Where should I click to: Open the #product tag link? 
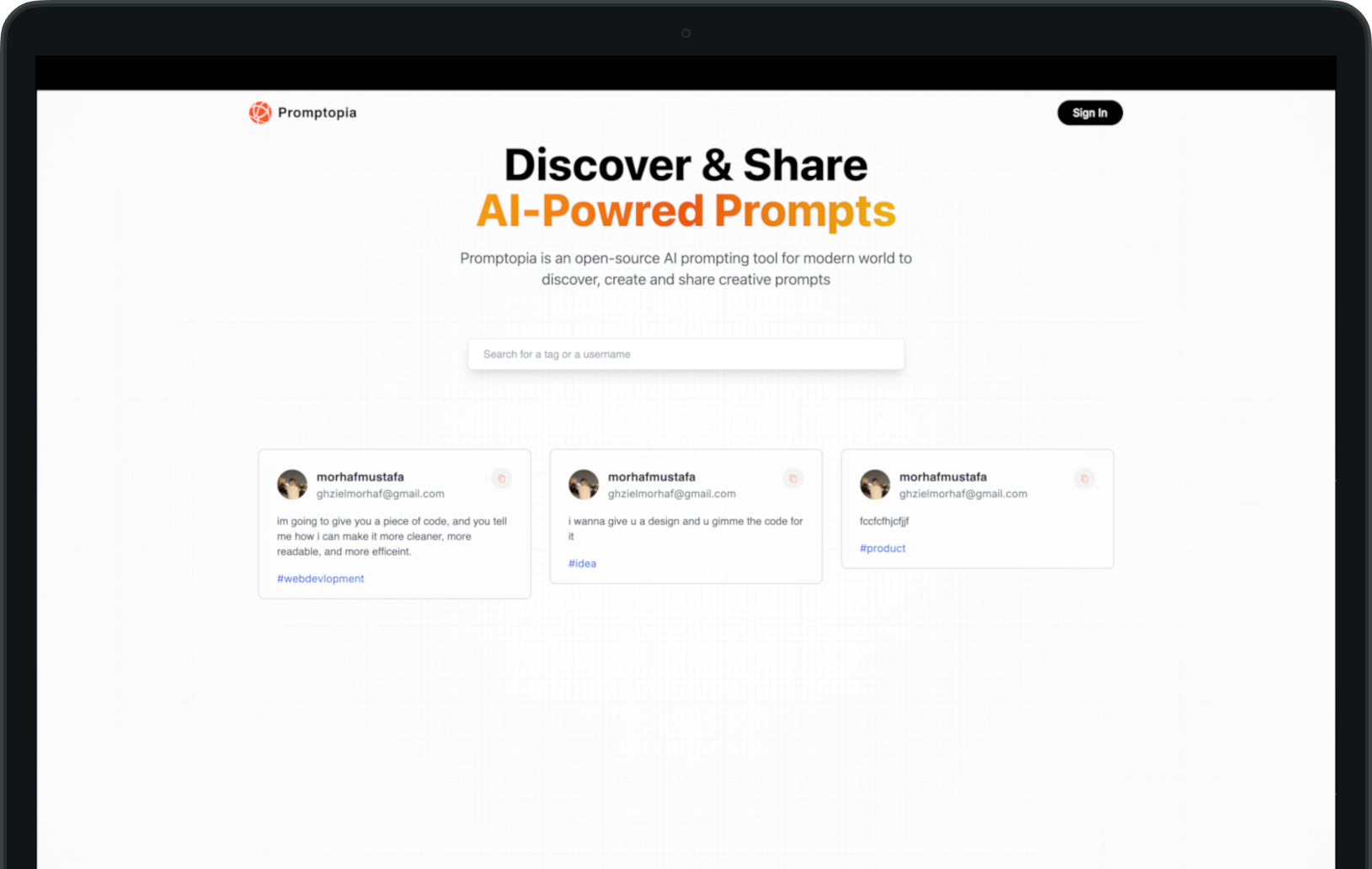pos(882,548)
